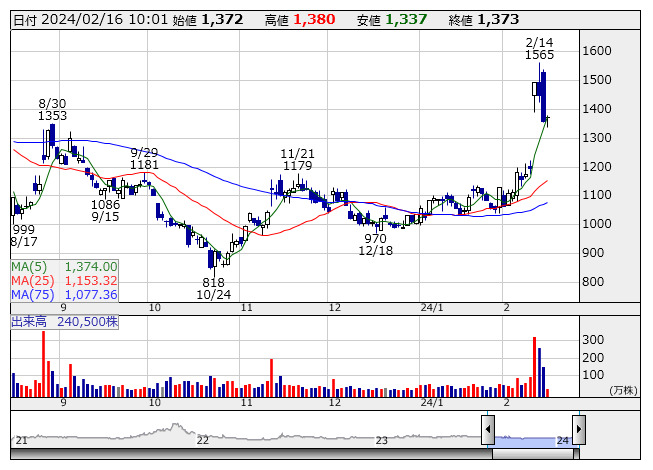Click year 21 marker in overview strip
Viewport: 653px width, 470px height.
click(21, 440)
